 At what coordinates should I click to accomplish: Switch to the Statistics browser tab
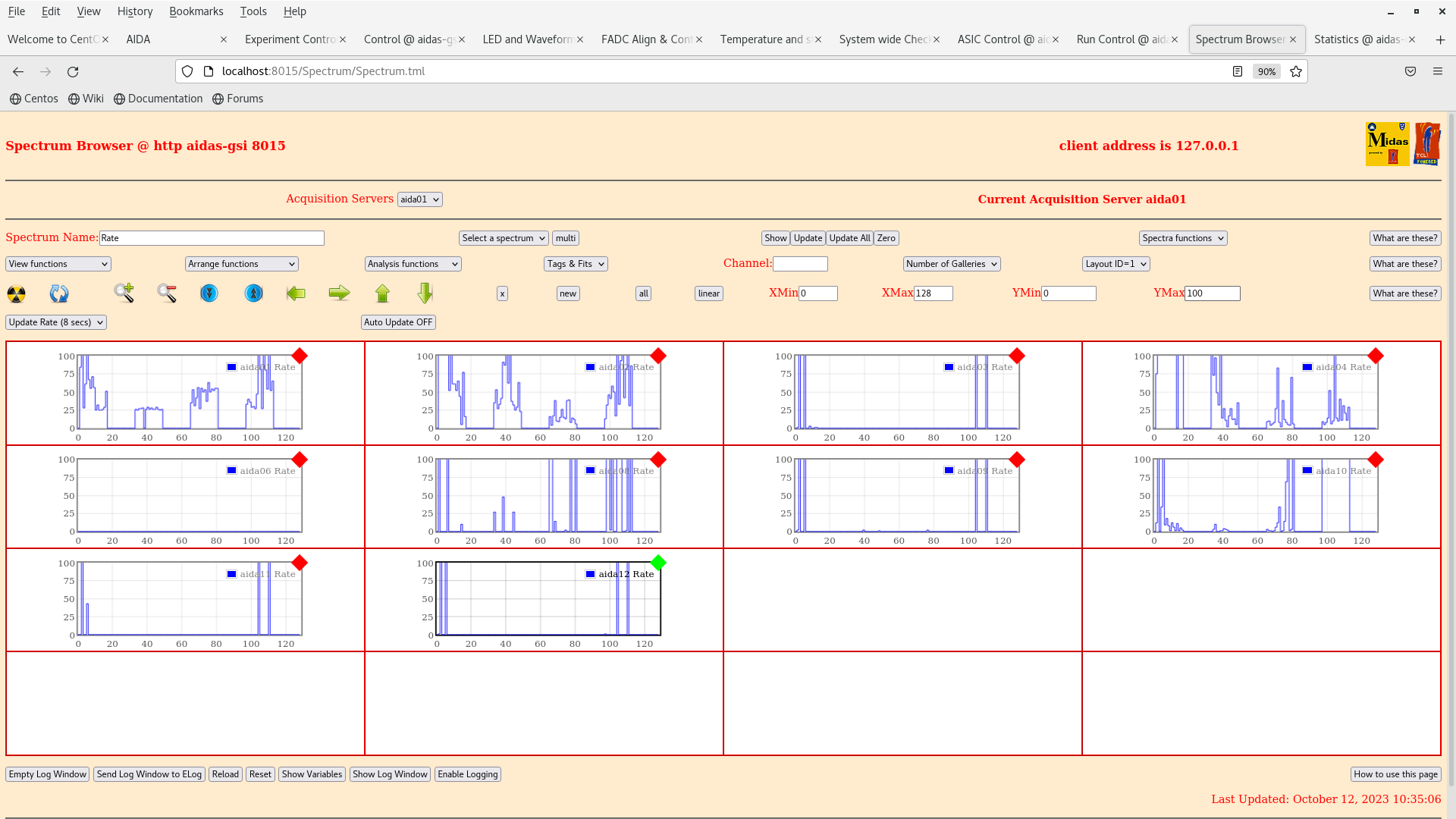1359,39
